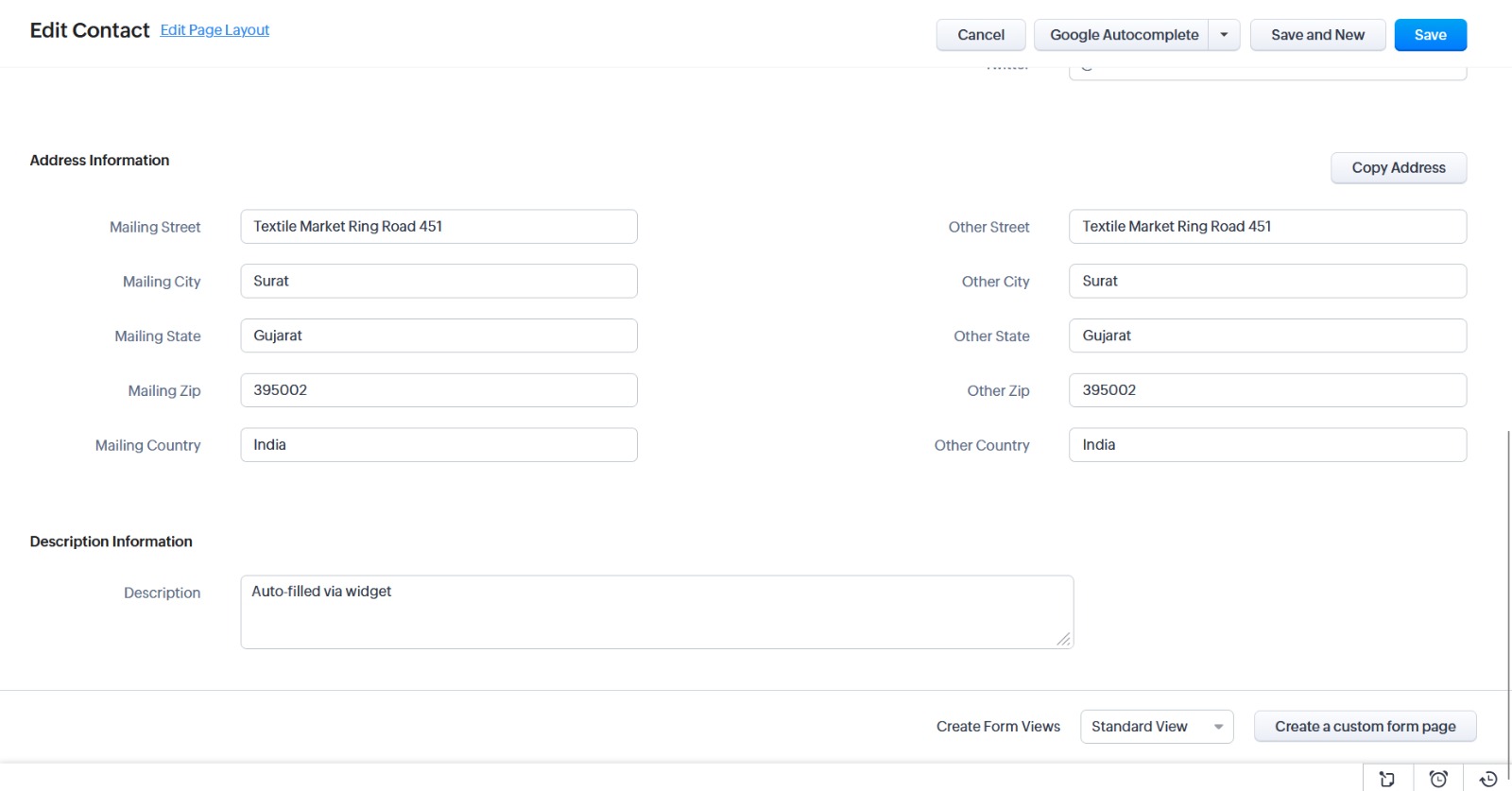Screen dimensions: 1512x791
Task: Open the Standard View dropdown
Action: coord(1156,727)
